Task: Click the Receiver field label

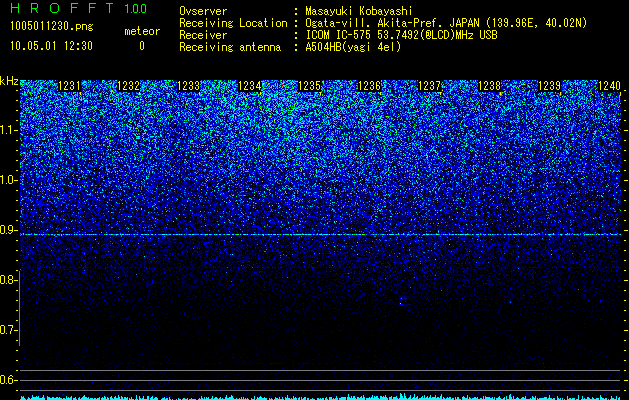Action: pos(203,35)
